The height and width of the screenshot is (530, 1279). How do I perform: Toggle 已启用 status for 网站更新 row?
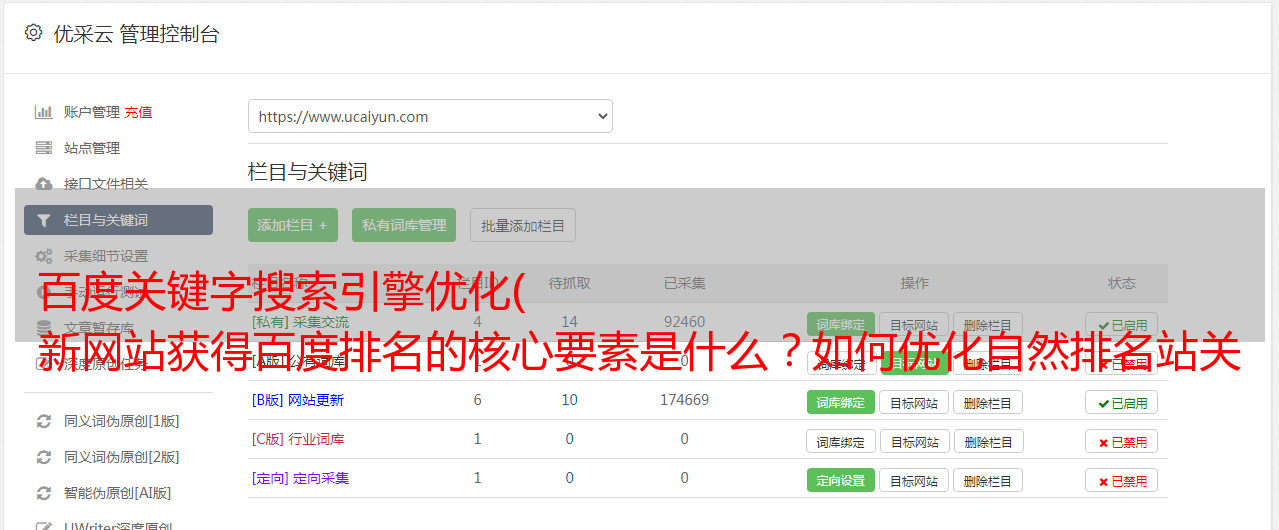point(1122,402)
